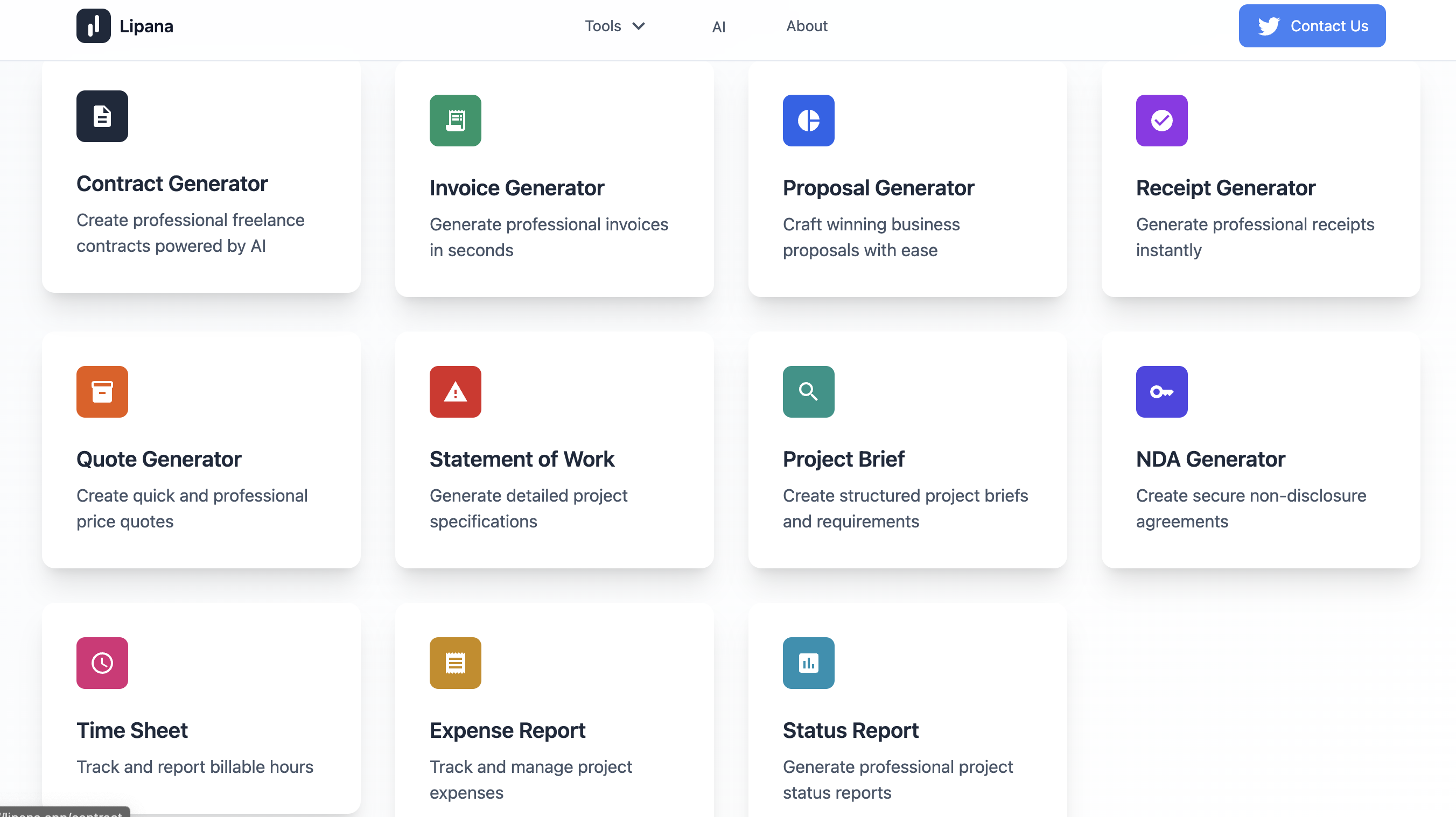Select the Status Report card description
Screen dimensions: 1456x817
pyautogui.click(x=898, y=779)
